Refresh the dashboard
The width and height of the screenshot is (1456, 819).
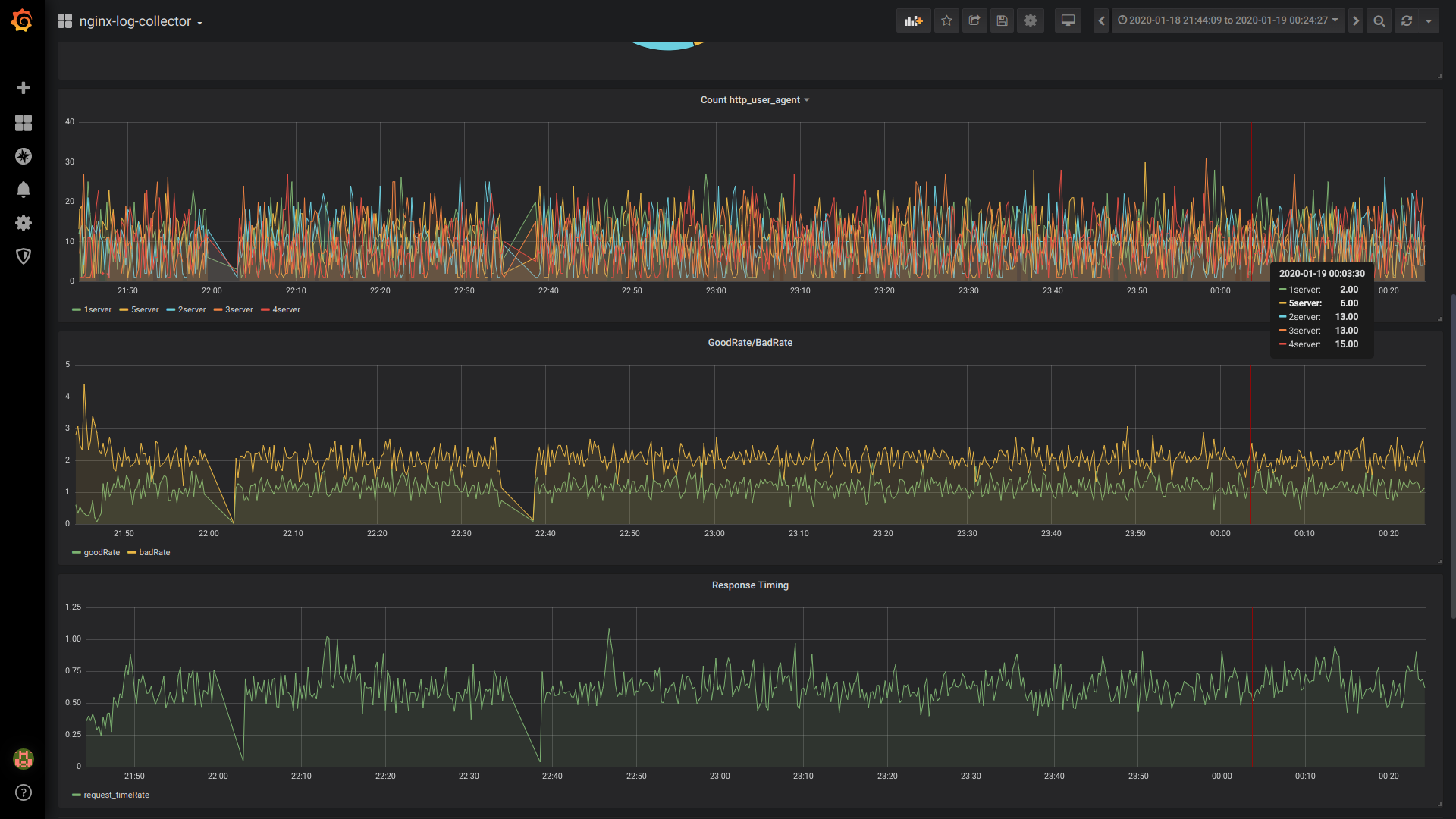1407,20
